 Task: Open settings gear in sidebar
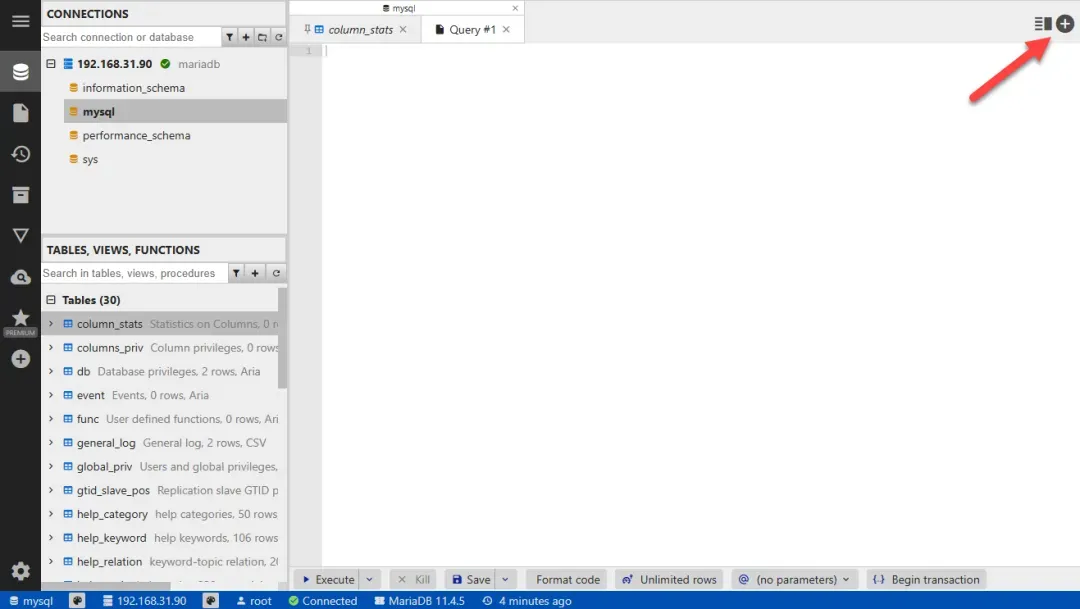[21, 571]
